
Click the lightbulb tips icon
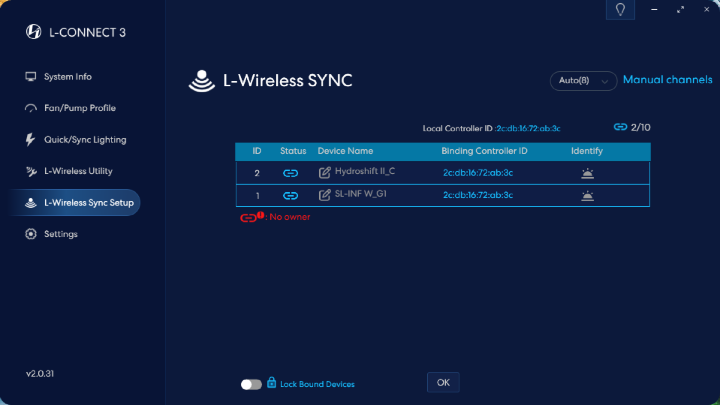coord(620,9)
